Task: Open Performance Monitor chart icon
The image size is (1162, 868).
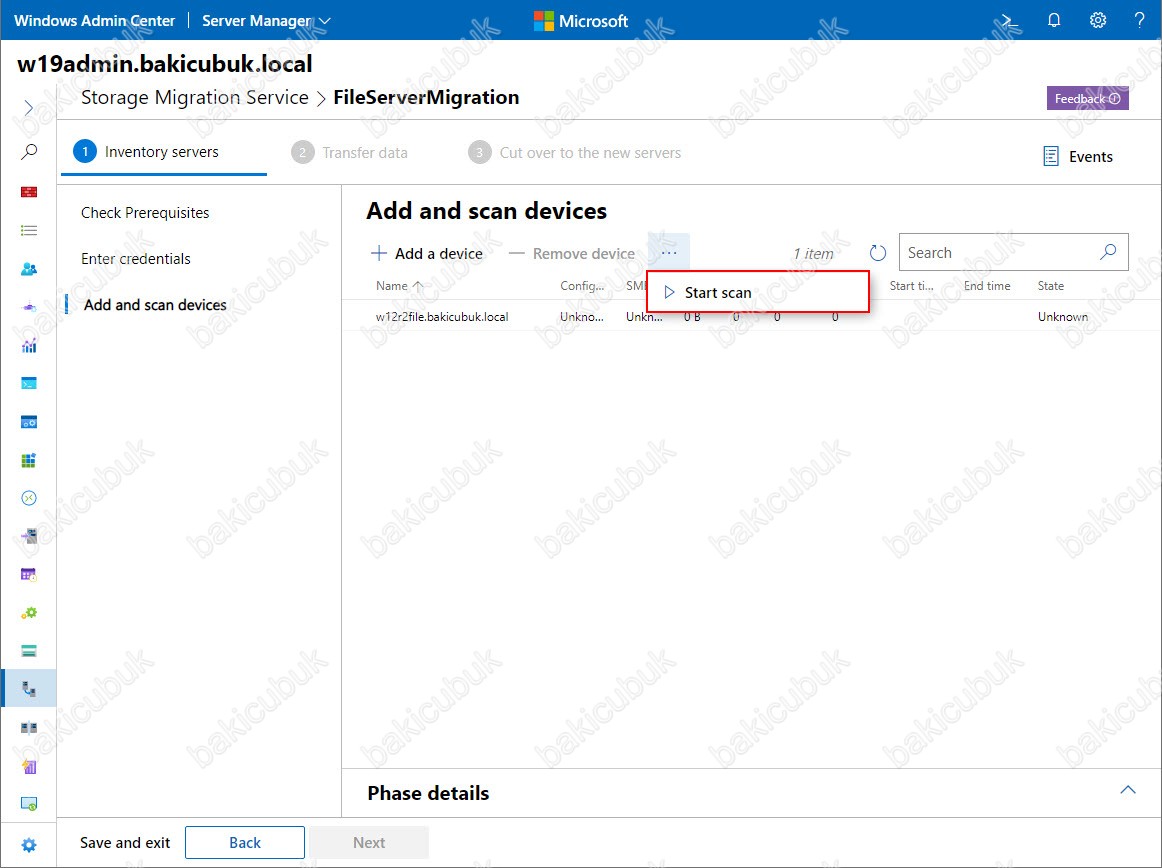Action: tap(29, 345)
